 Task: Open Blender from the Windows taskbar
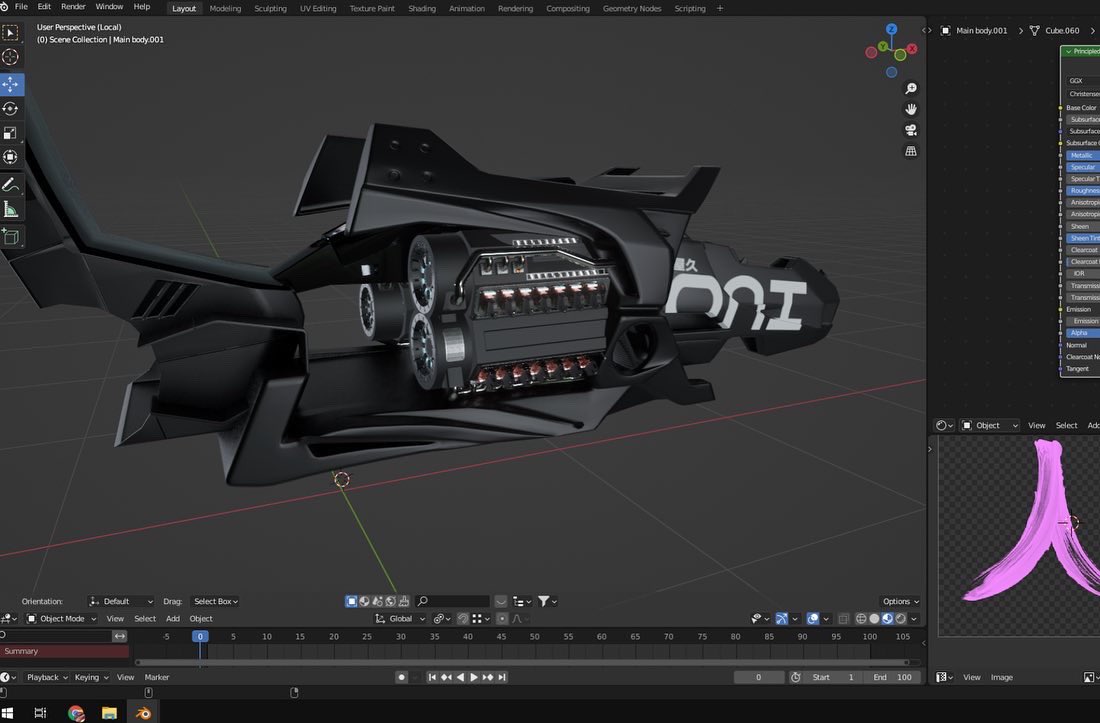tap(143, 712)
